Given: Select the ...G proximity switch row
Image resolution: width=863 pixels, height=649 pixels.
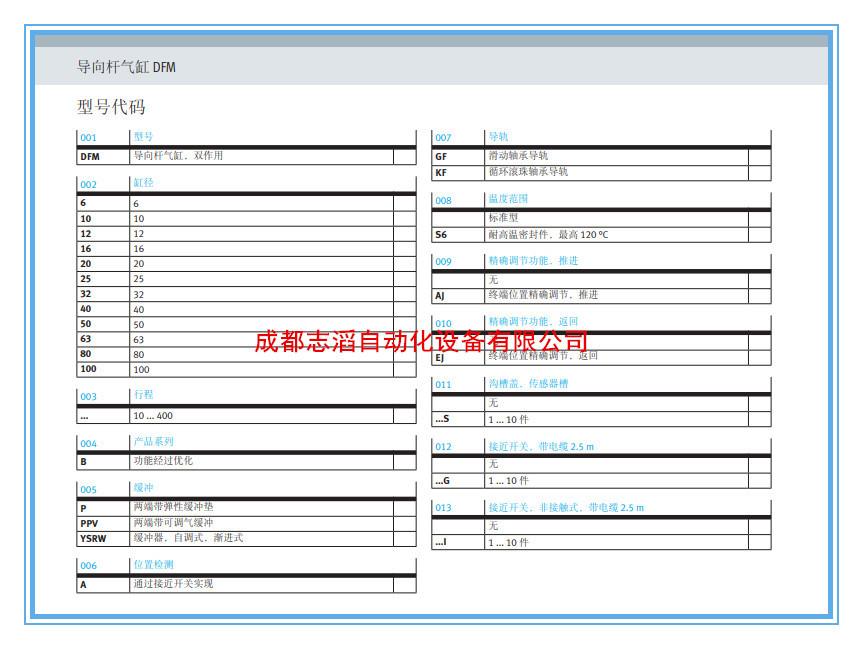Looking at the screenshot, I should pyautogui.click(x=601, y=481).
